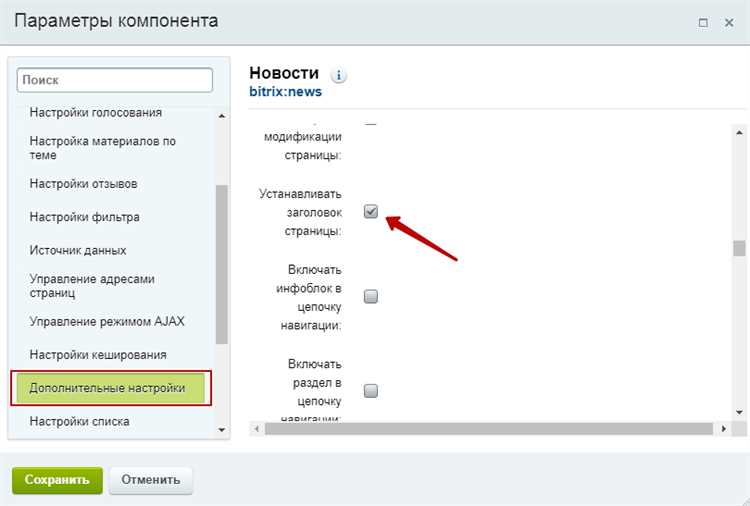Select Настройки отзывов in sidebar
The height and width of the screenshot is (506, 750).
coord(83,184)
